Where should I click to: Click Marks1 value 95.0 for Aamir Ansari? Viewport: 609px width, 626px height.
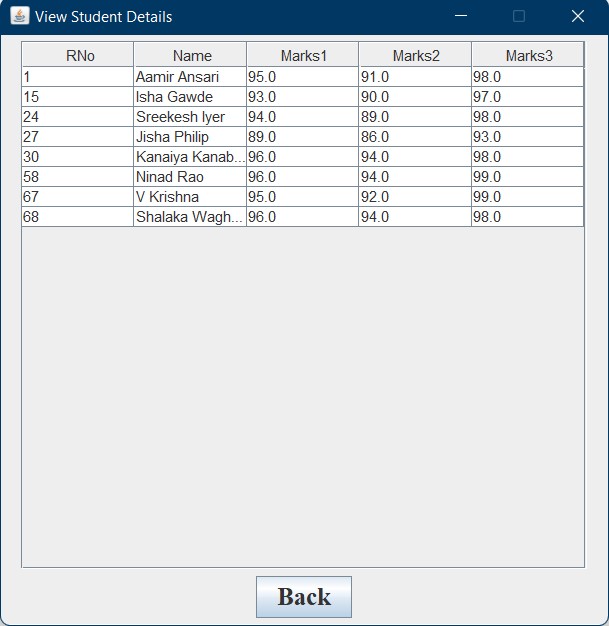pos(303,77)
